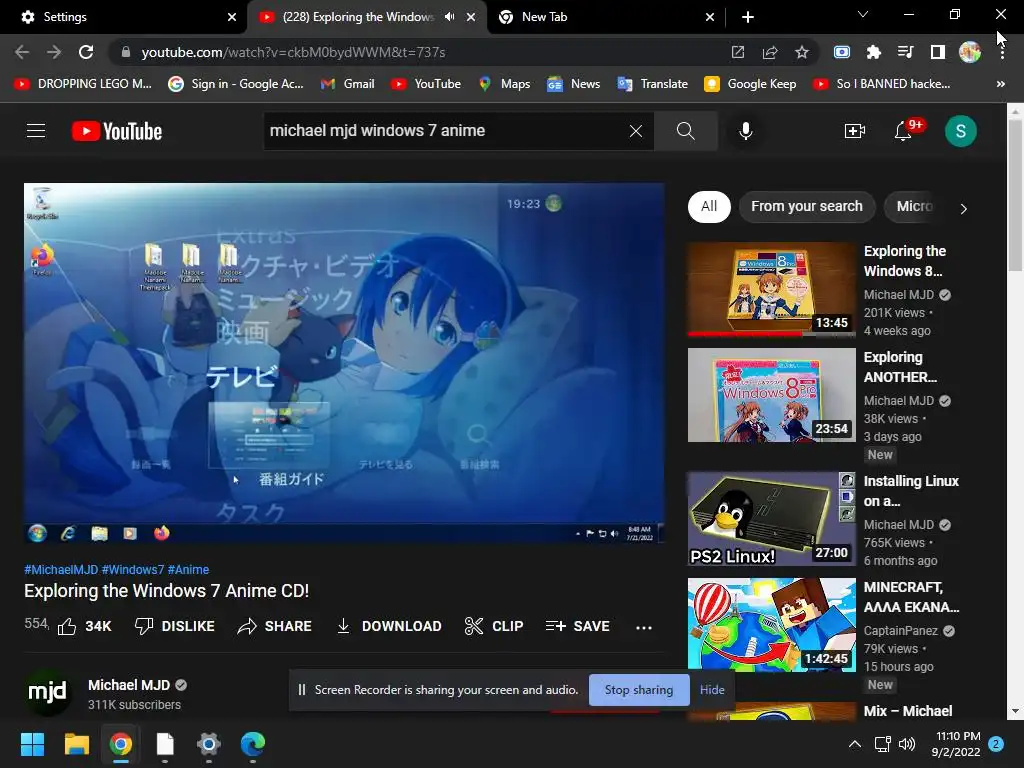Image resolution: width=1024 pixels, height=768 pixels.
Task: Open a new browser tab
Action: (x=748, y=17)
